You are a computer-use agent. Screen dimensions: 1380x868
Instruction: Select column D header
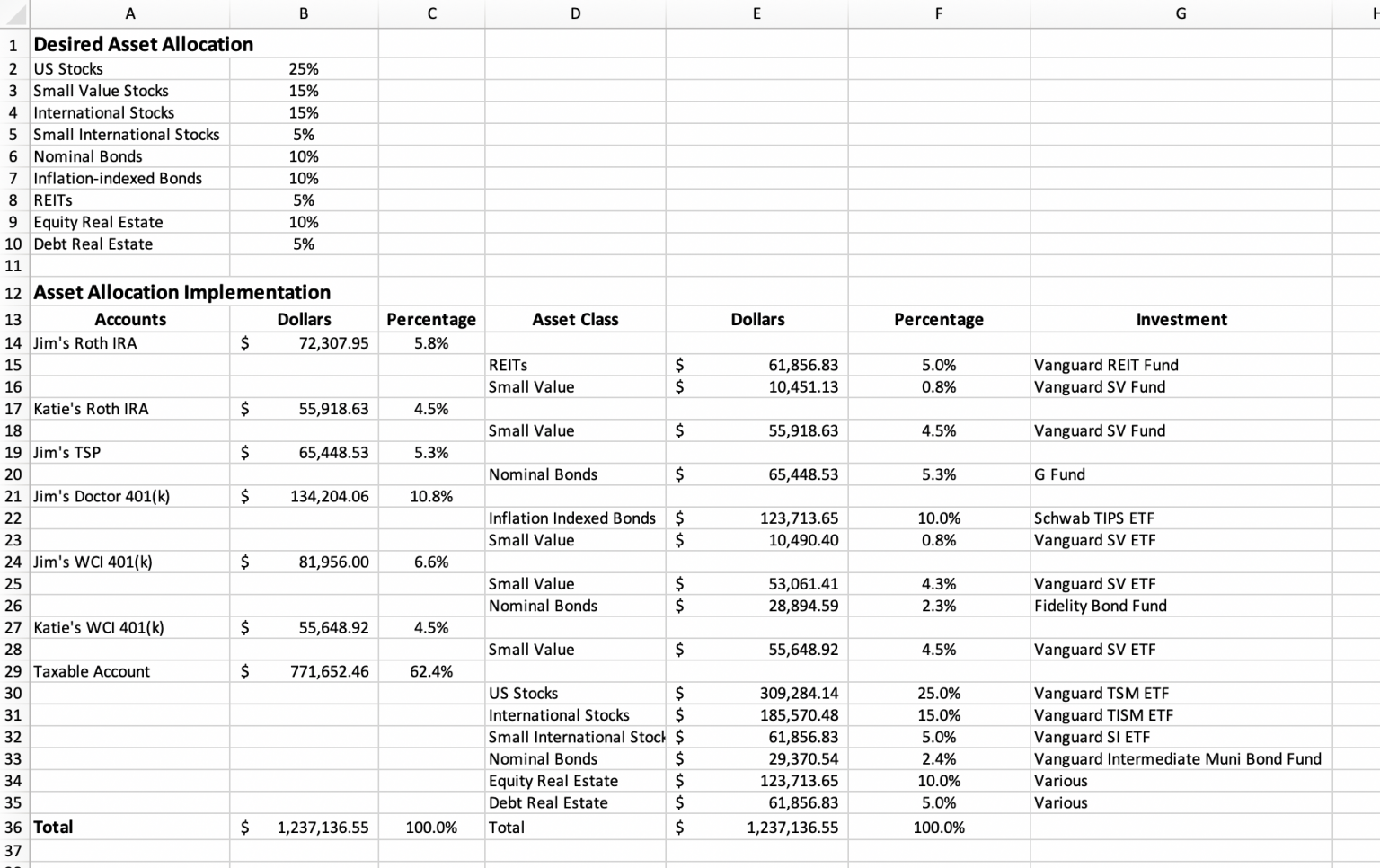pos(575,13)
